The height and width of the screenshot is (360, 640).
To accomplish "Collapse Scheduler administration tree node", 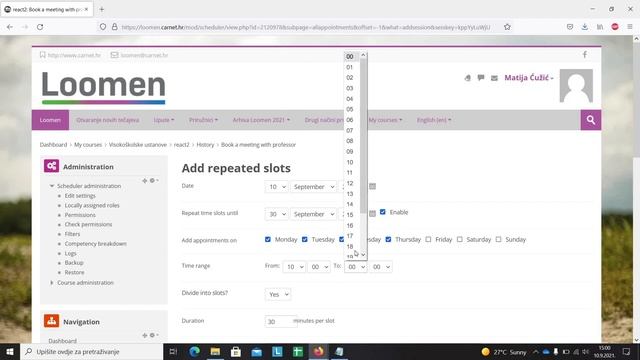I will point(52,186).
